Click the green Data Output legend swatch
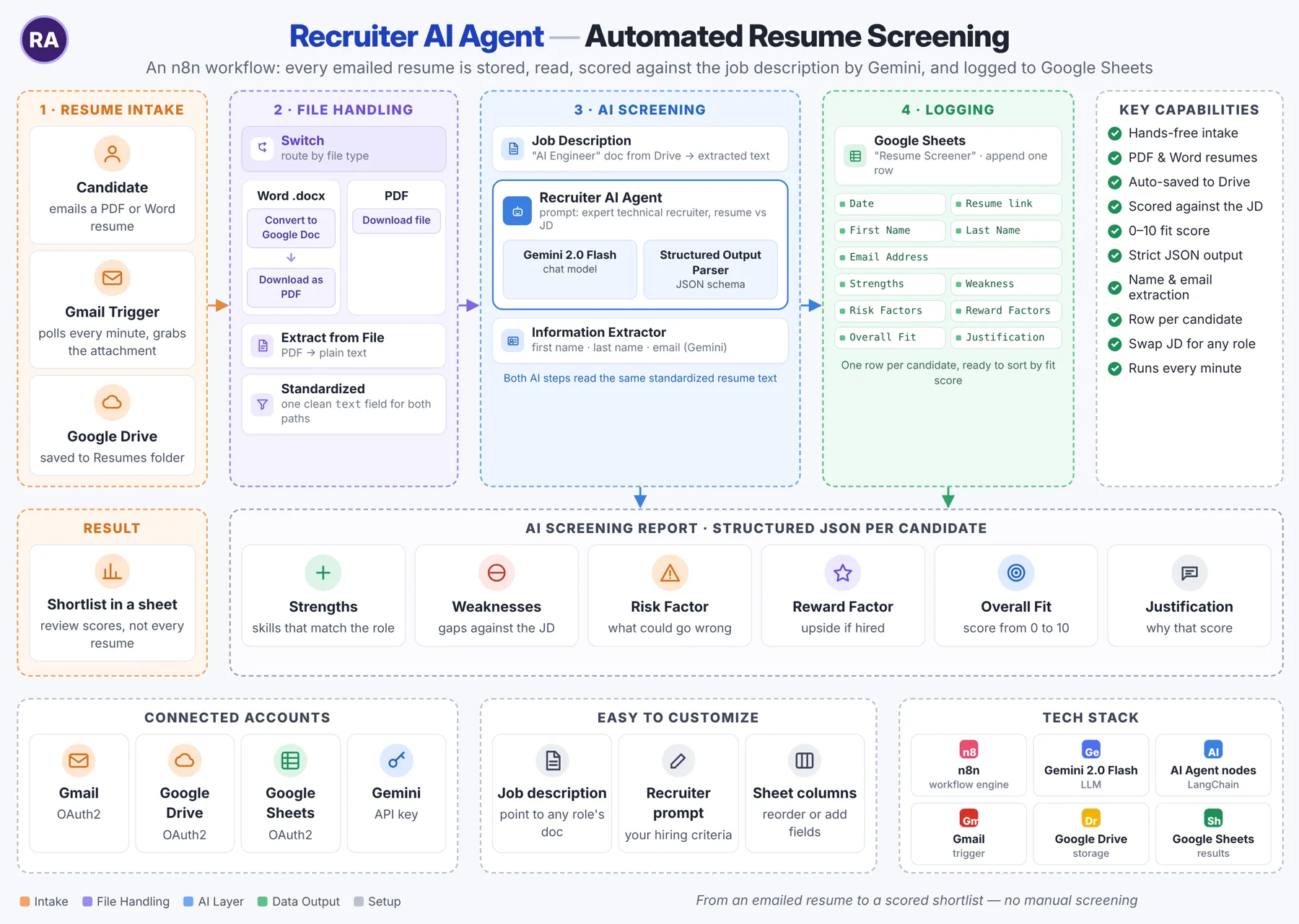 [263, 902]
